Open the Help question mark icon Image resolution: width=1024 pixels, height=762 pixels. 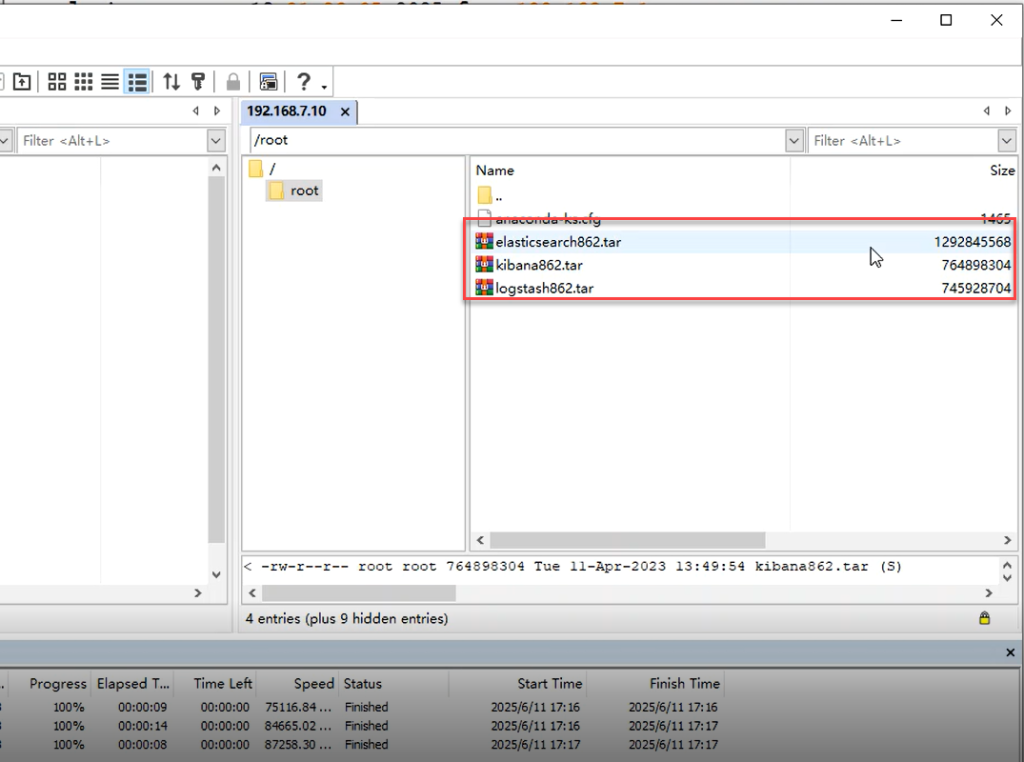pos(303,82)
